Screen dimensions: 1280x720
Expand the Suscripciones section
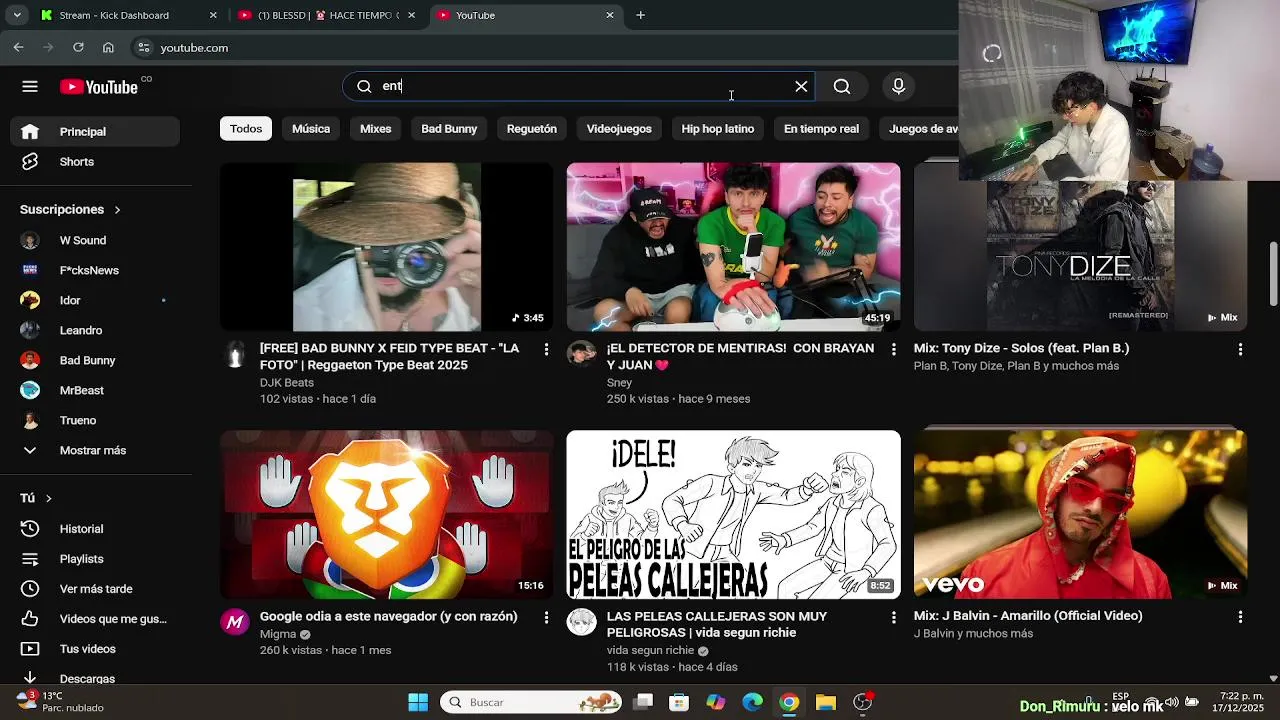pyautogui.click(x=70, y=209)
